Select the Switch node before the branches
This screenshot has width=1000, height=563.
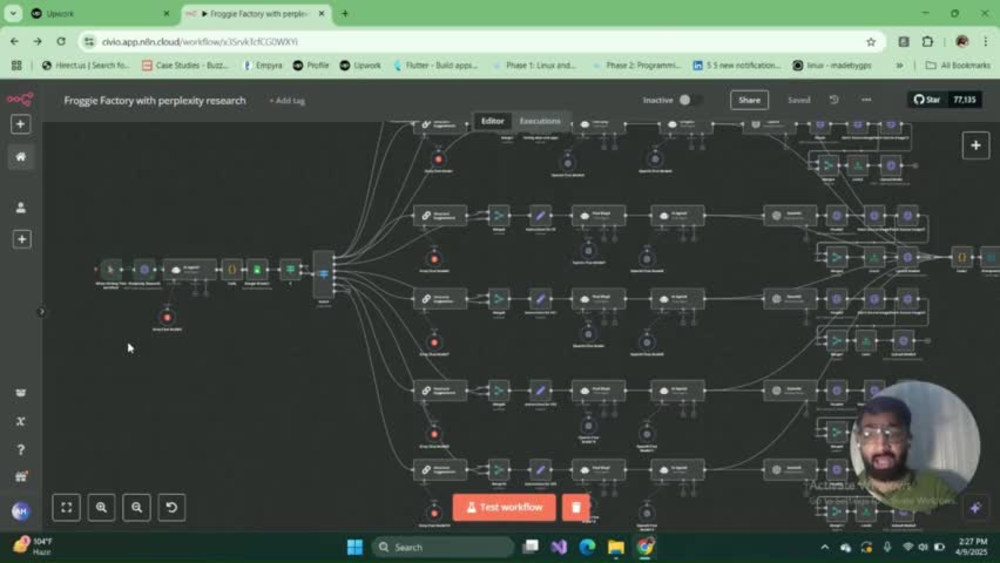pyautogui.click(x=323, y=274)
